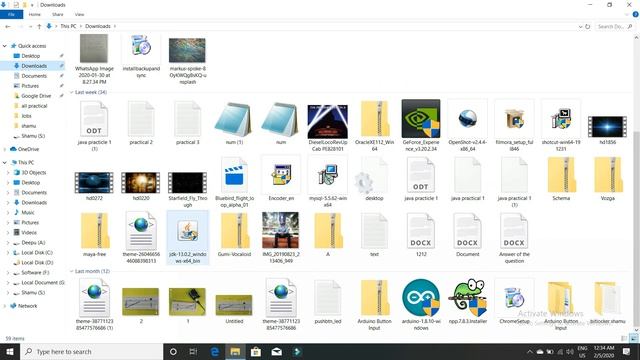Open the Videos folder in sidebar
The width and height of the screenshot is (640, 360).
(x=29, y=233)
